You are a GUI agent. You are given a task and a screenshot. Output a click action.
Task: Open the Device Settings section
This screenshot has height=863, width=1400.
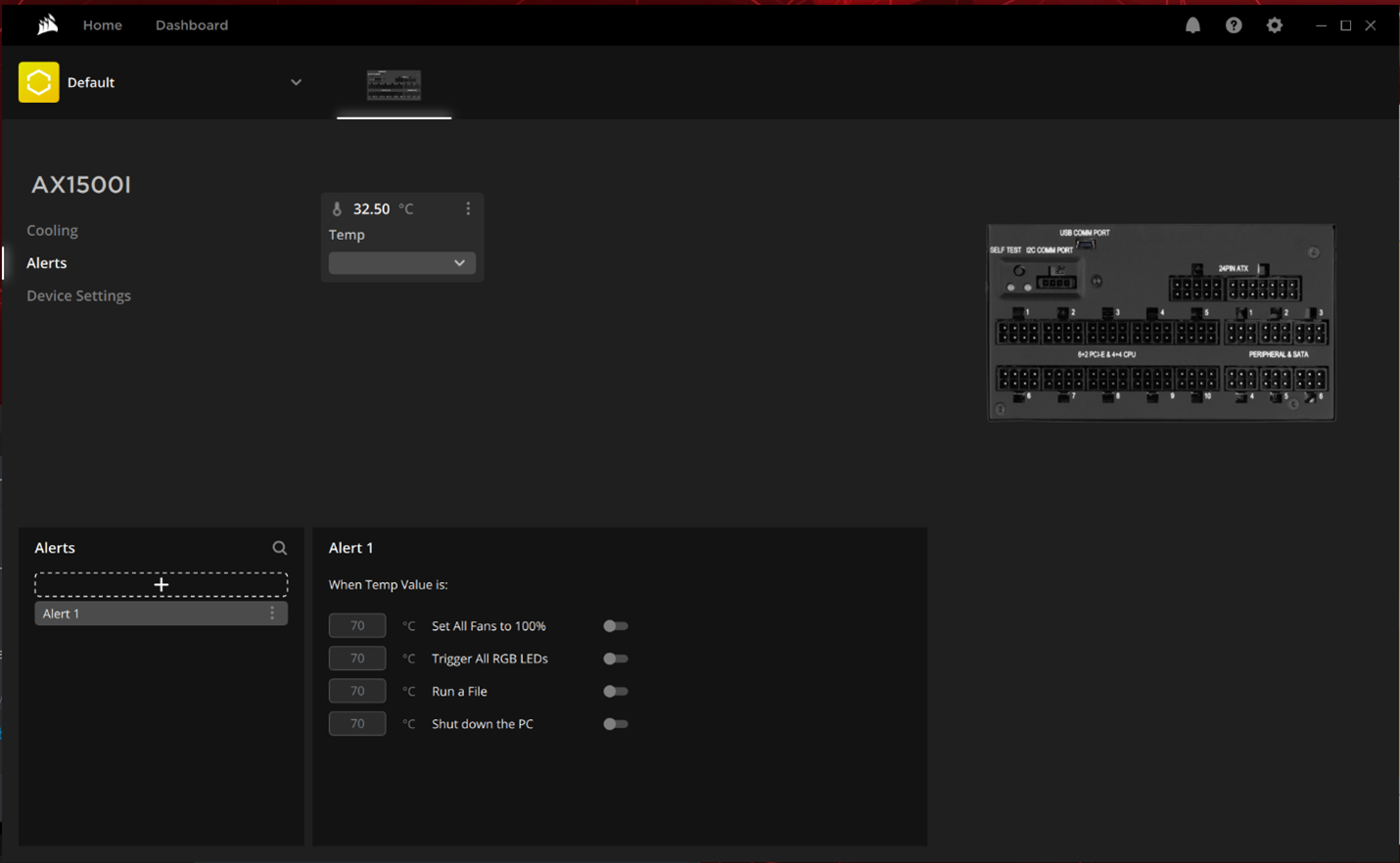pos(78,295)
